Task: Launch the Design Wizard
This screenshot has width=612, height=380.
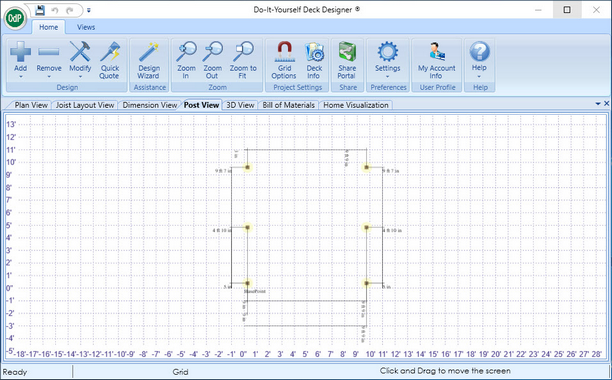Action: coord(149,60)
